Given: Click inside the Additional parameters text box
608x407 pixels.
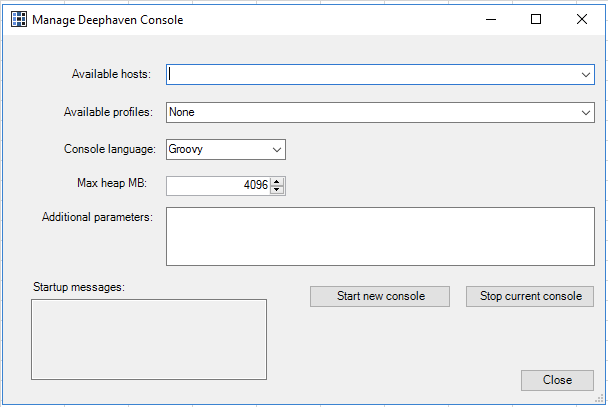Looking at the screenshot, I should 380,237.
